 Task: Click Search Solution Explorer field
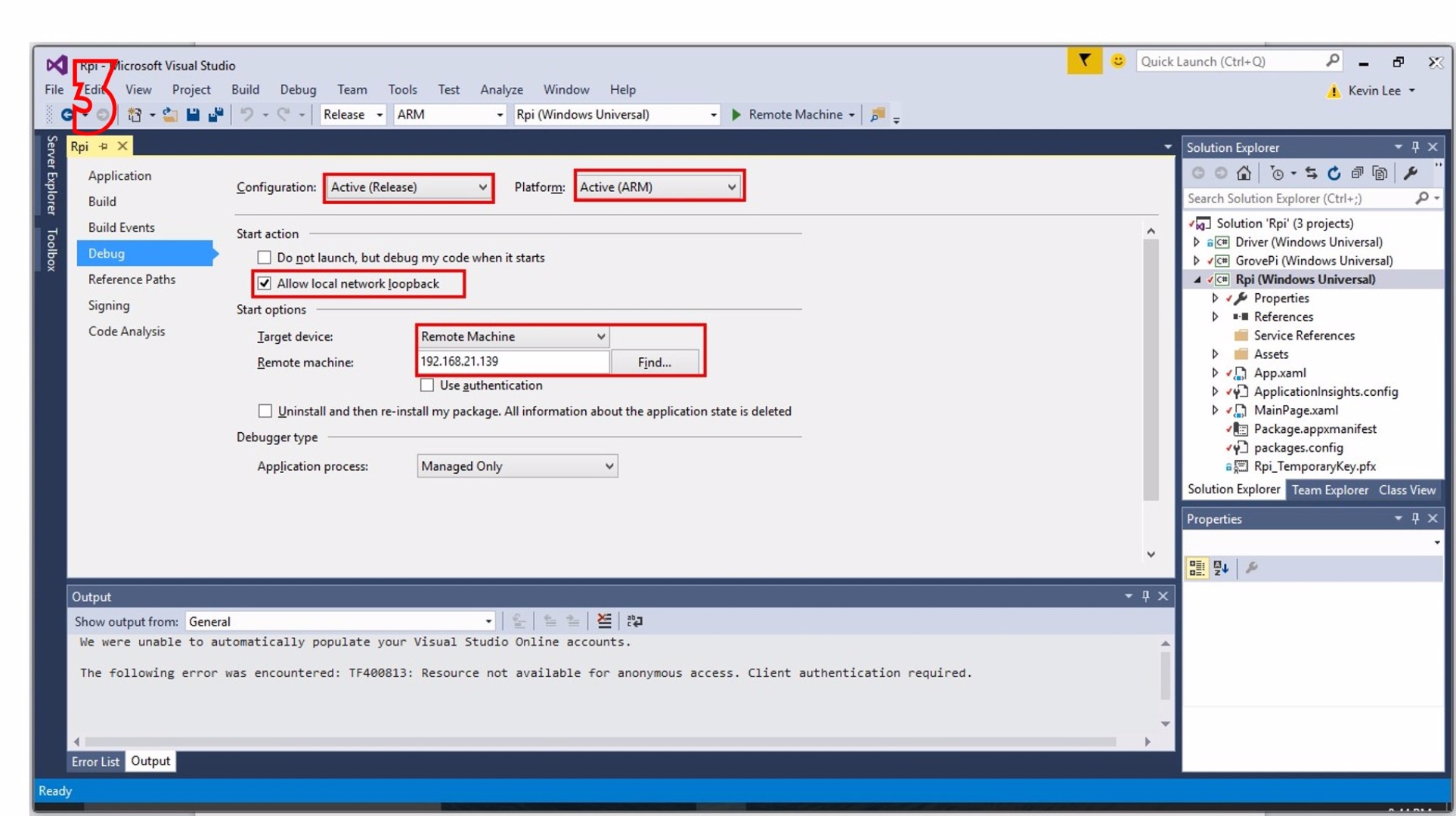[1300, 199]
